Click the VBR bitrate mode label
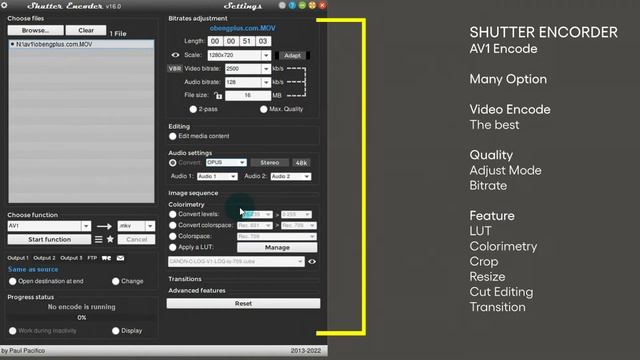 (175, 69)
